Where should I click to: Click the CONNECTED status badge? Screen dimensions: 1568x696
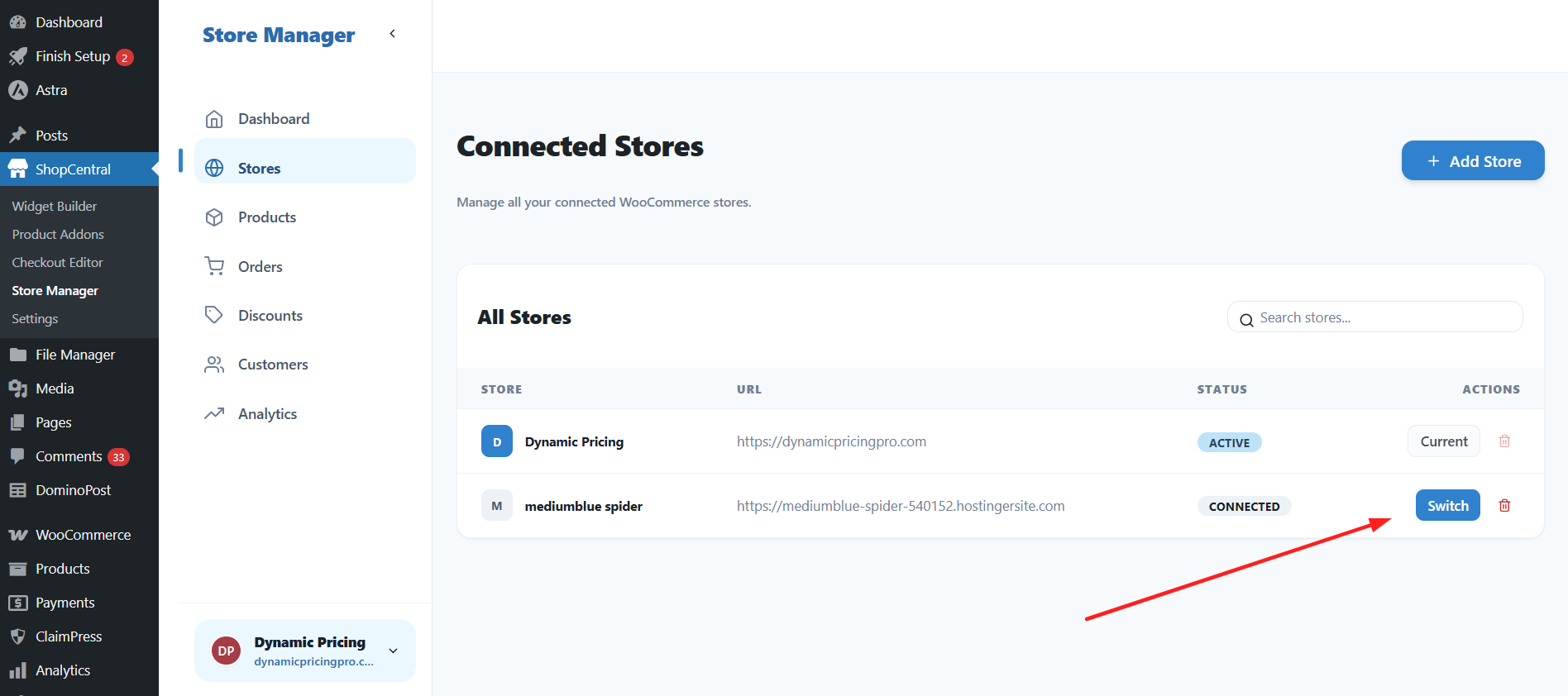pos(1244,506)
